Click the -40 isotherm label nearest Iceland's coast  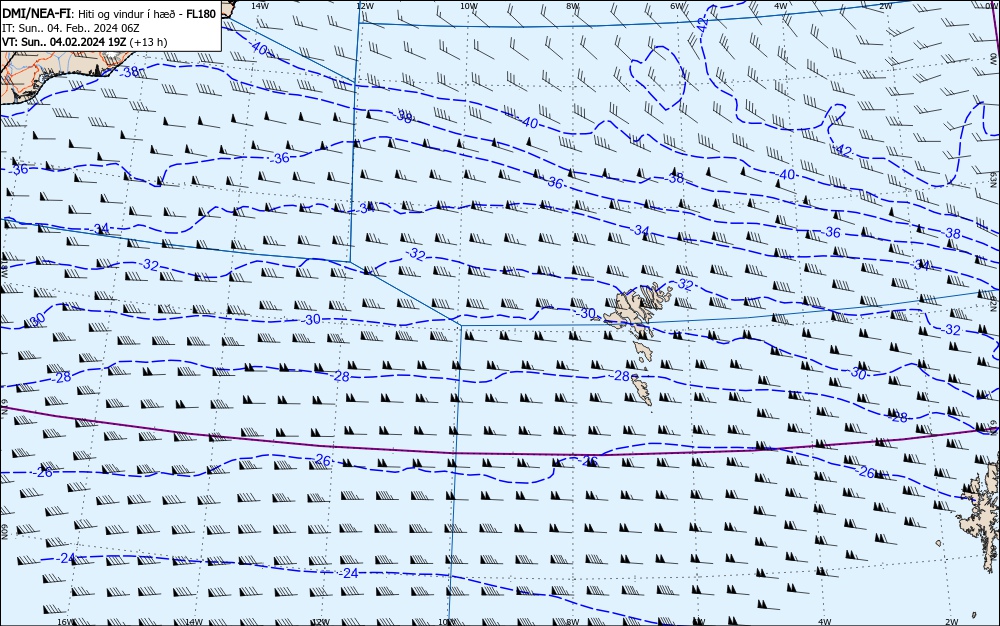point(258,48)
